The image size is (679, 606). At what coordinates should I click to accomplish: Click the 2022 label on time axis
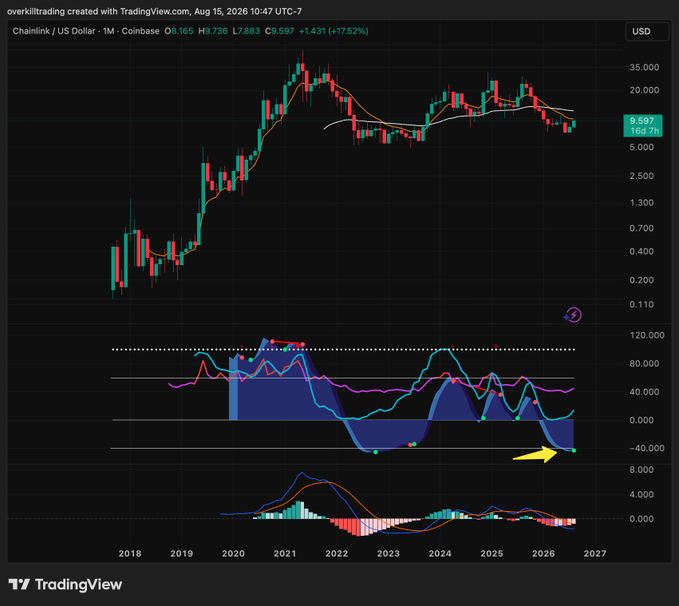click(x=336, y=553)
